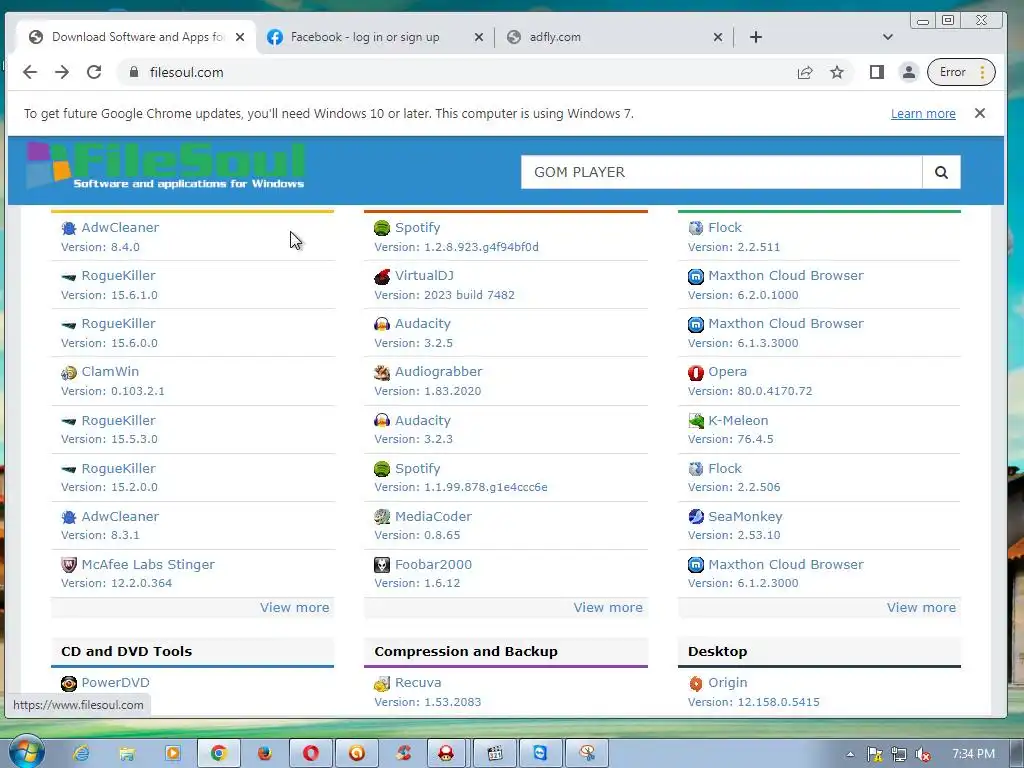Click the CD and DVD Tools heading
The image size is (1024, 768).
click(x=127, y=651)
